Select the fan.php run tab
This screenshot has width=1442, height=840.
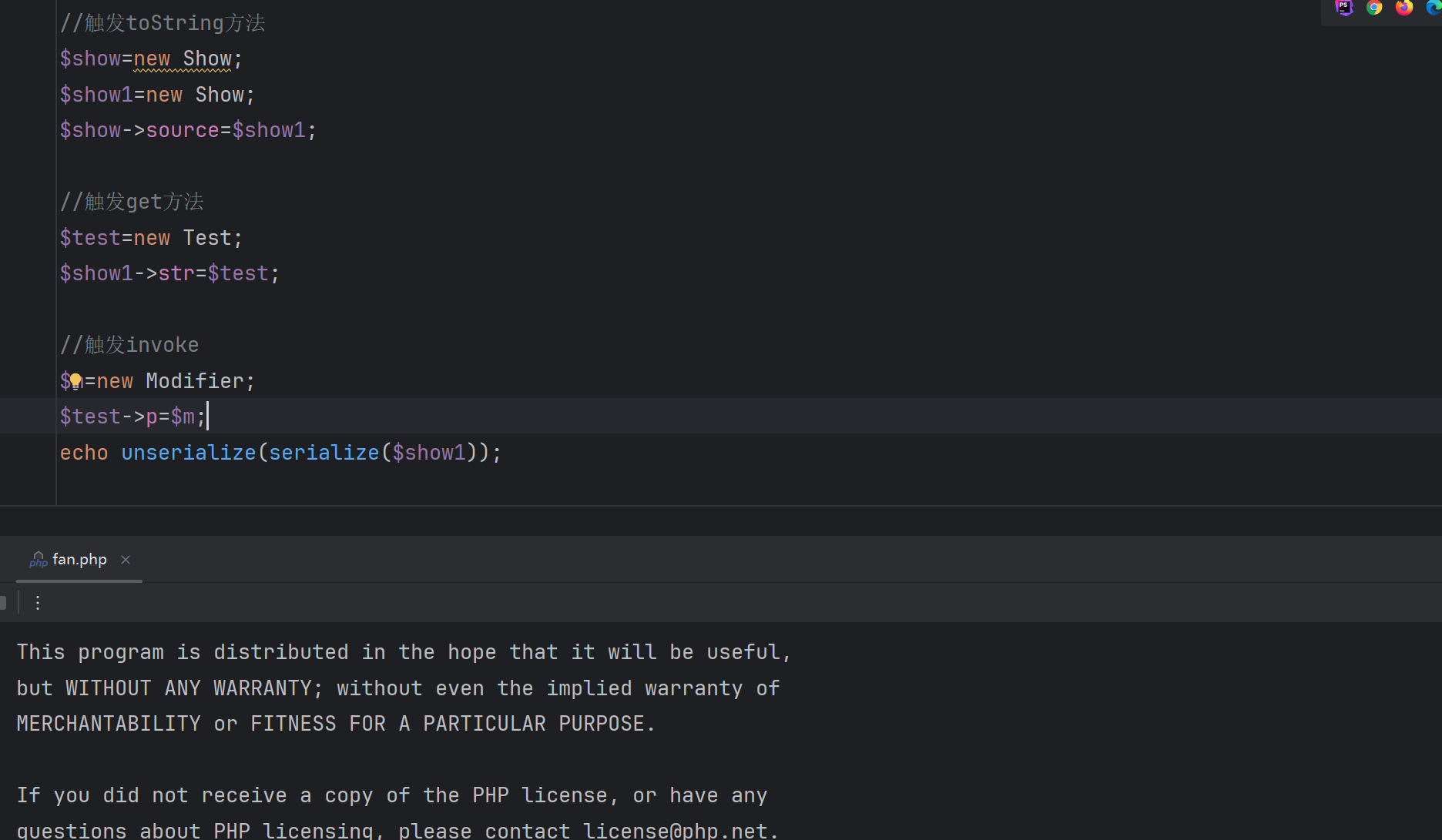click(x=79, y=560)
